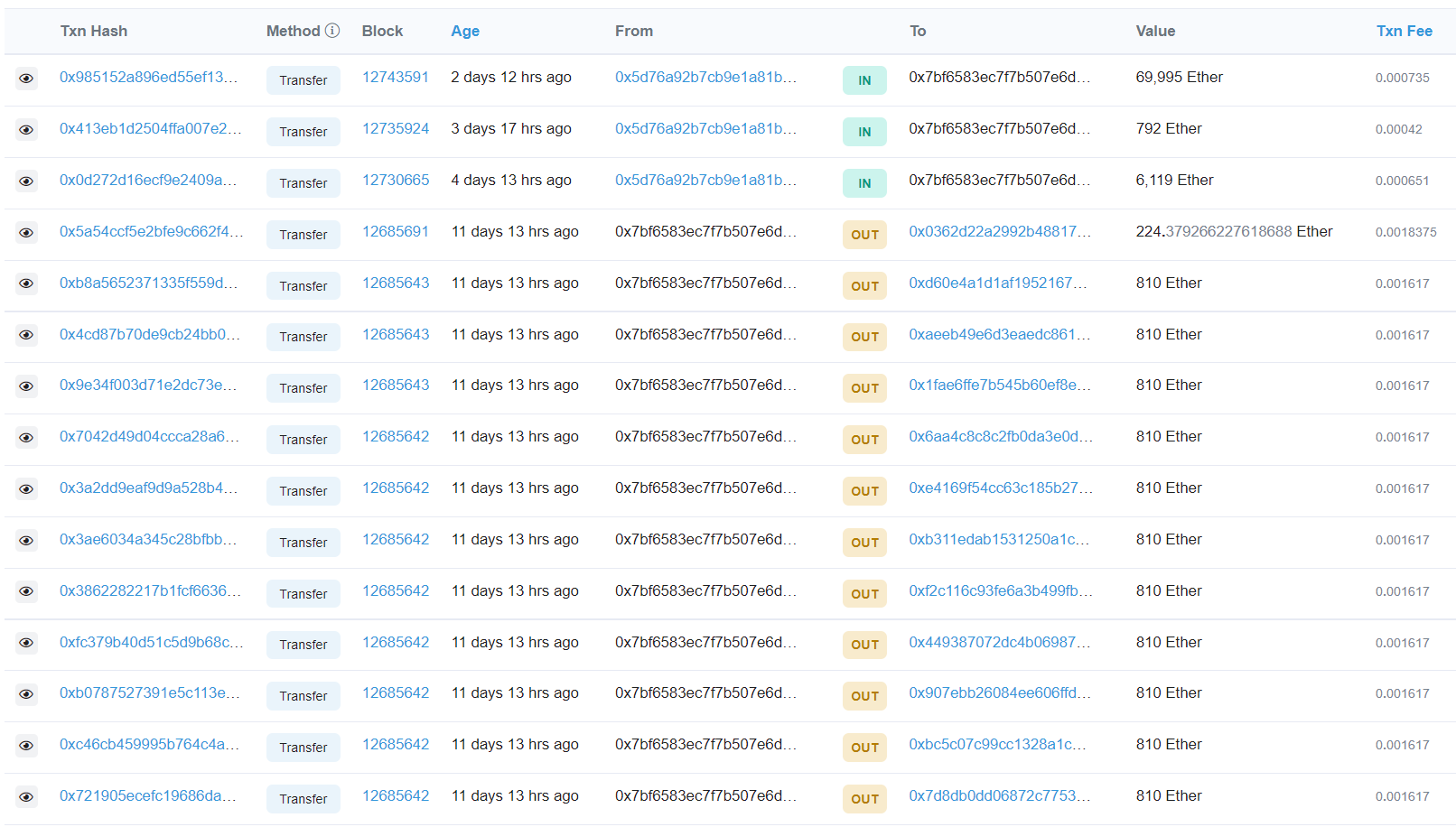Click the eye icon next to 0x7042d49d04ccca28a6
Image resolution: width=1456 pixels, height=827 pixels.
pos(26,438)
